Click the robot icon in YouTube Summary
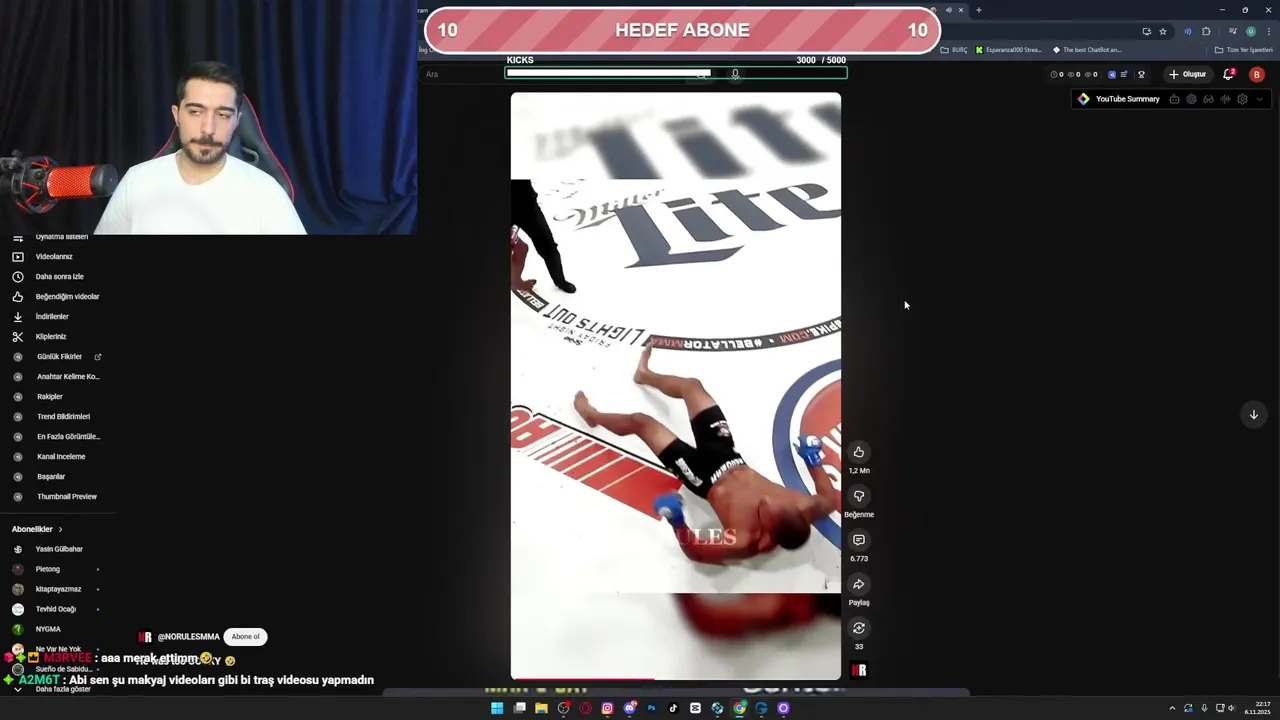The width and height of the screenshot is (1280, 720). pyautogui.click(x=1174, y=99)
